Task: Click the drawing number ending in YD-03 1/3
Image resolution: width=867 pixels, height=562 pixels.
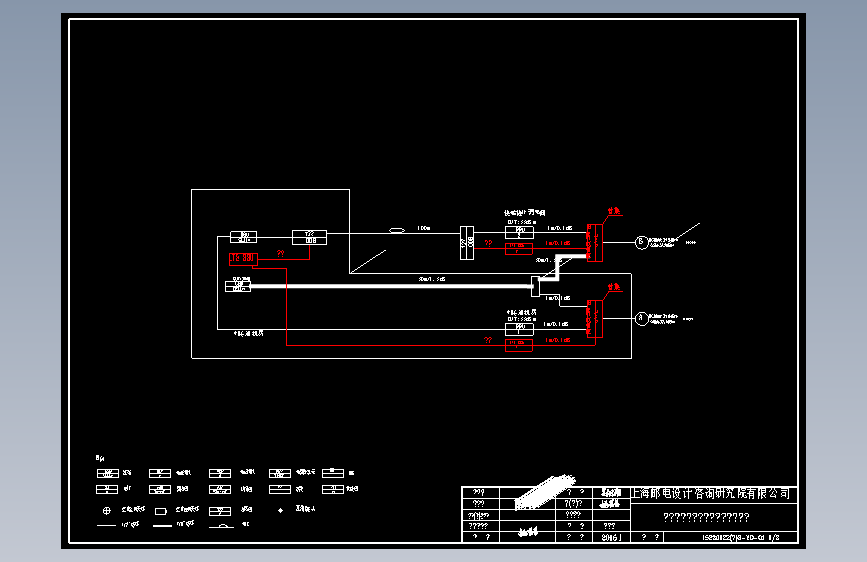Action: pos(741,538)
